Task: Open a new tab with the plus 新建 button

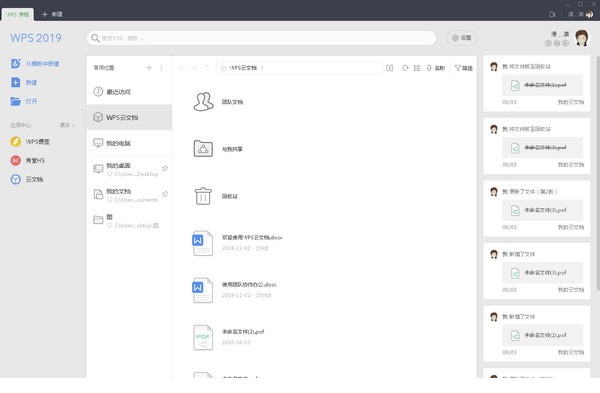Action: point(52,14)
